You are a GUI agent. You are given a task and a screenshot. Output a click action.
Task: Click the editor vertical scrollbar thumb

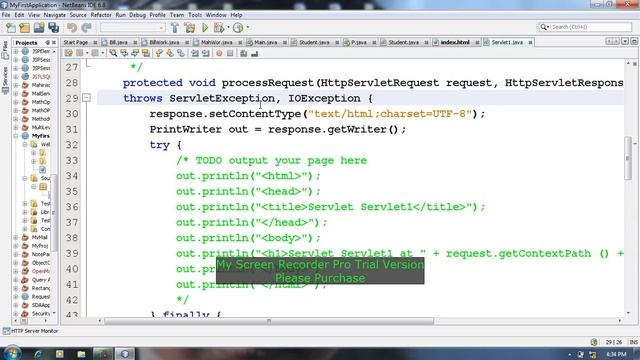628,158
